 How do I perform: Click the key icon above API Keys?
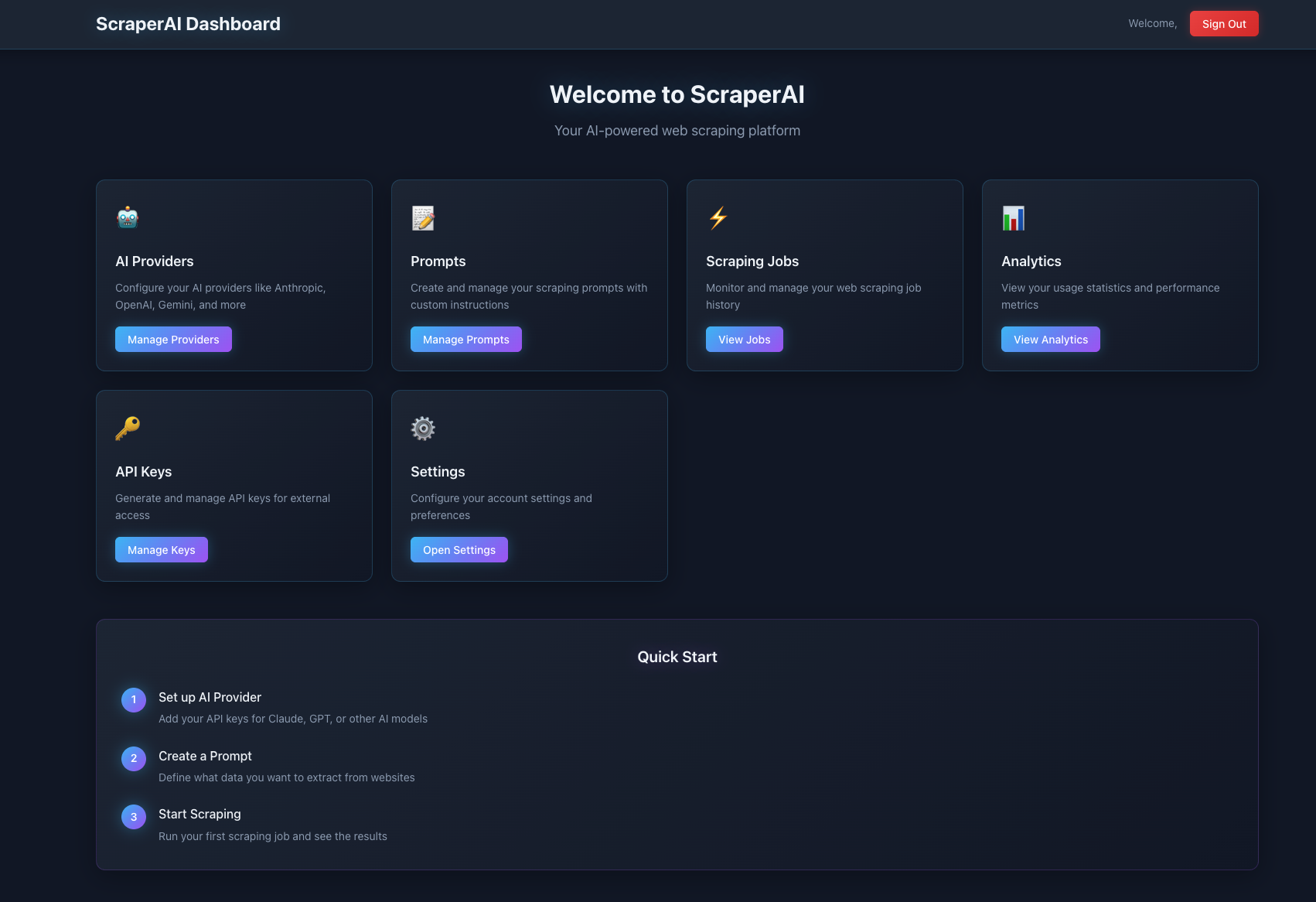[x=126, y=429]
